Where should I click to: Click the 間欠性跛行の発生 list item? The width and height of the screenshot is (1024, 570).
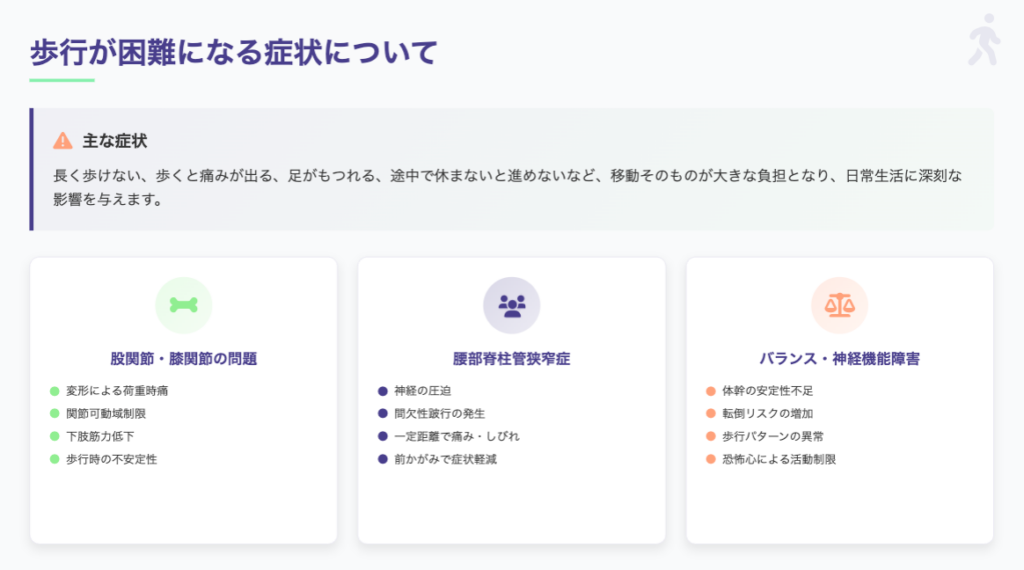coord(439,413)
